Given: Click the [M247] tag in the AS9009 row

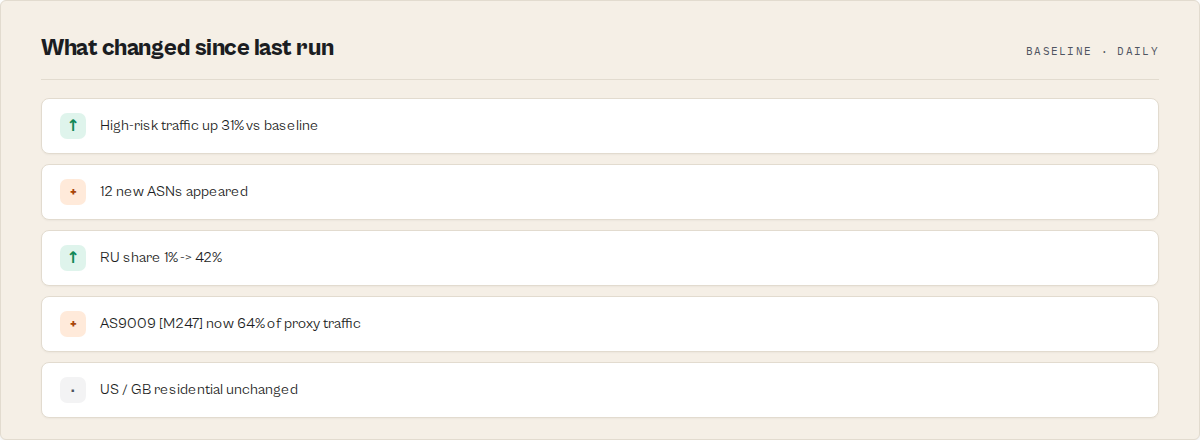Looking at the screenshot, I should [x=180, y=324].
